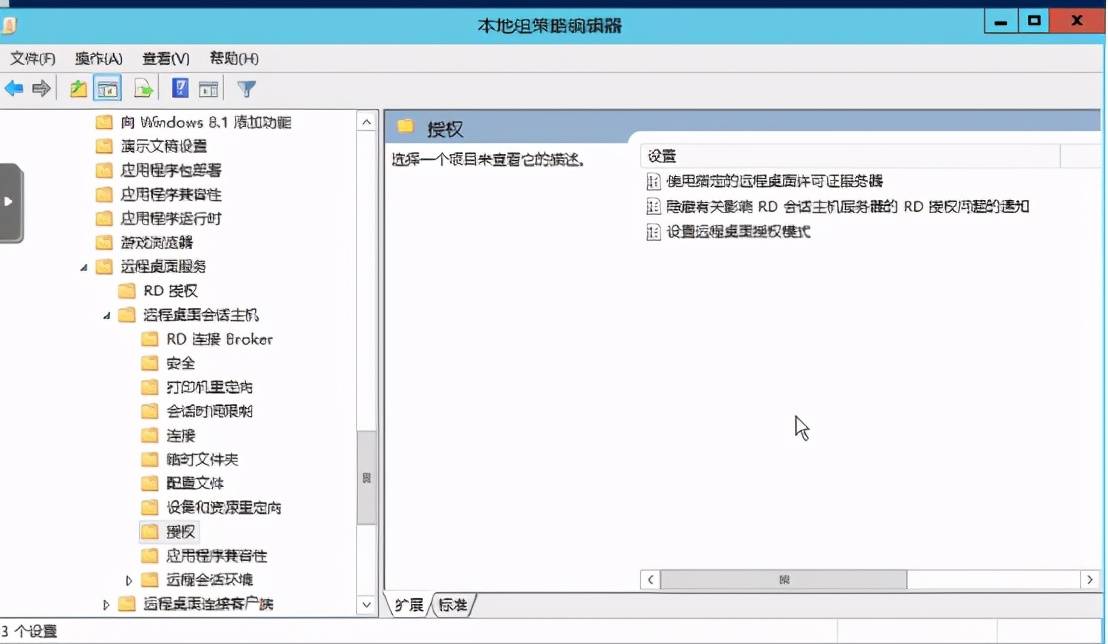Open 隐藏有关影响 RD 会话主机服务器 setting
1108x644 pixels.
(x=837, y=207)
